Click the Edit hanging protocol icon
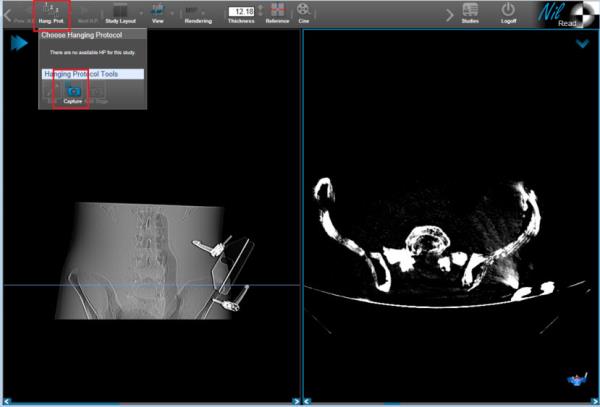600x407 pixels. 51,92
